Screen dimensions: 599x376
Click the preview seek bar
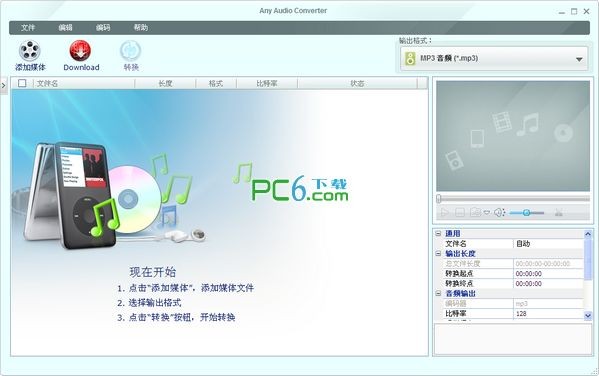(513, 199)
